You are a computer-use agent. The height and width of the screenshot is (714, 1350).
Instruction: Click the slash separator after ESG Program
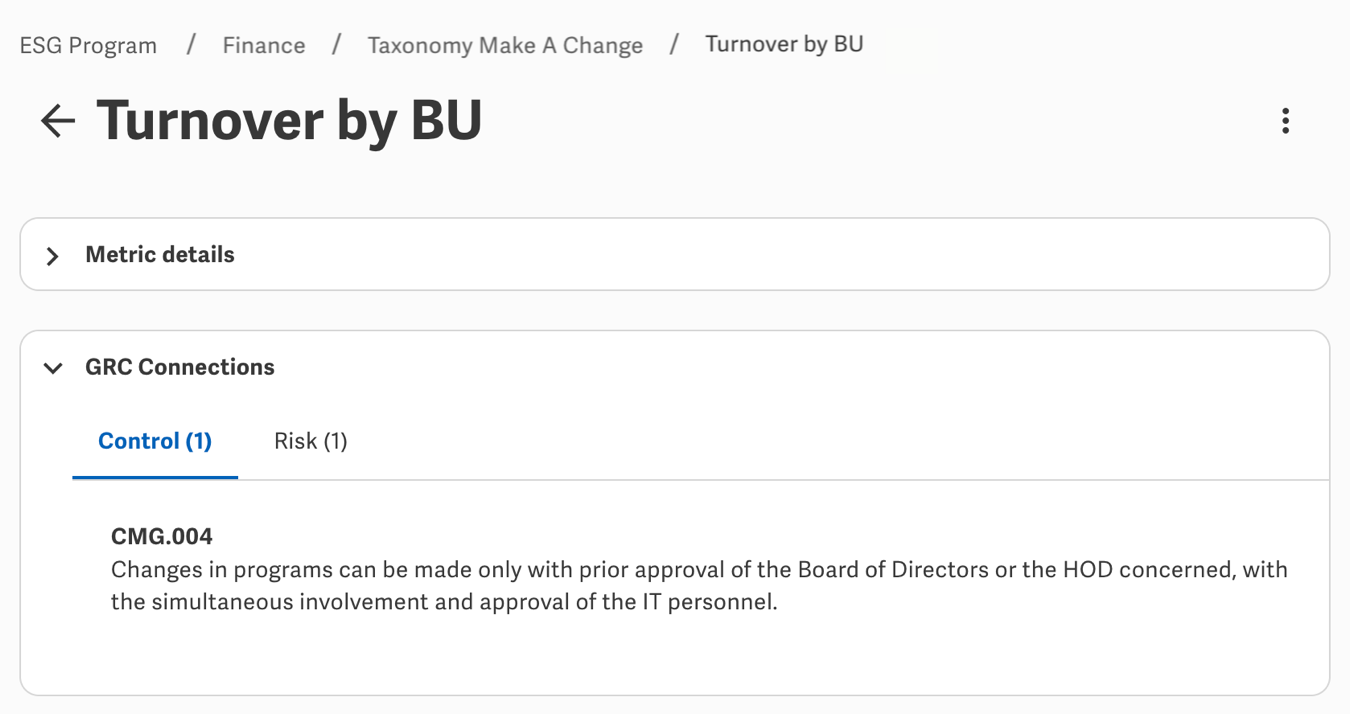point(190,45)
